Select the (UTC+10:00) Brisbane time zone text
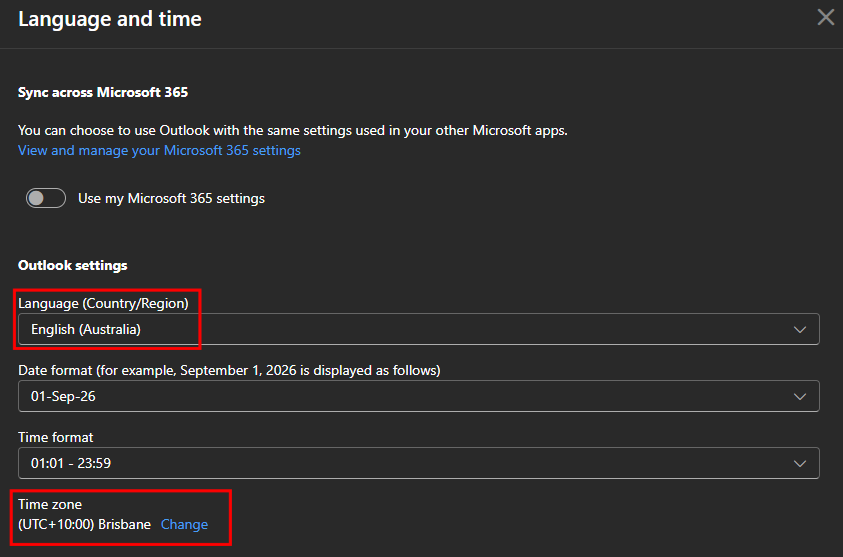This screenshot has width=843, height=557. coord(84,524)
